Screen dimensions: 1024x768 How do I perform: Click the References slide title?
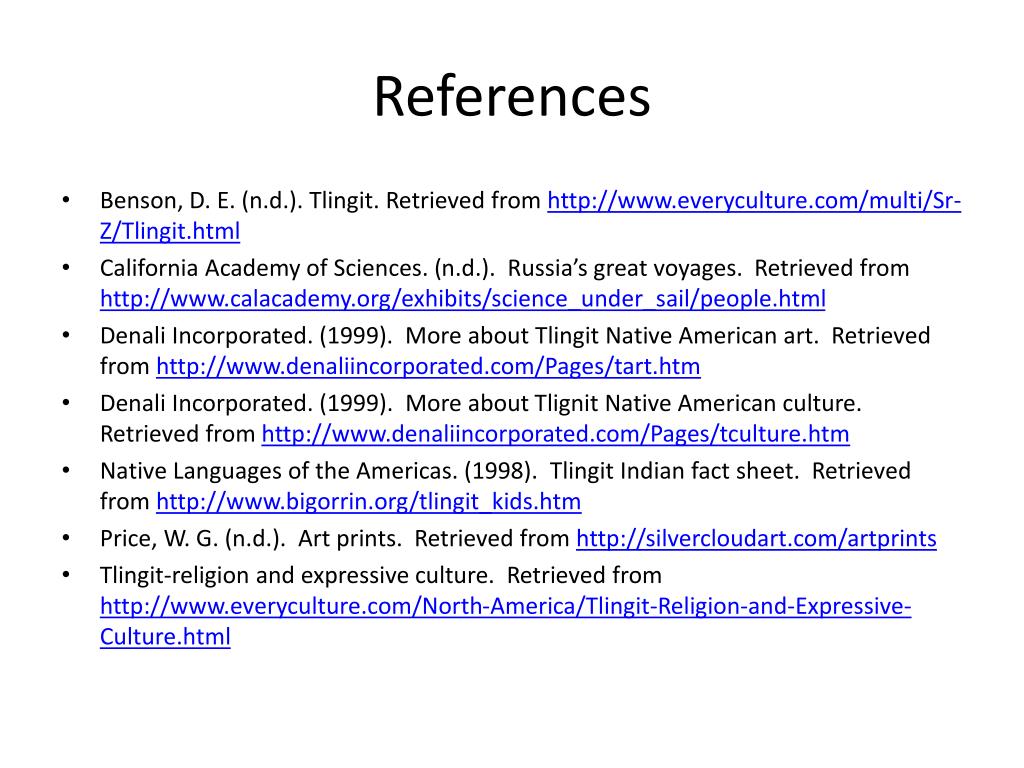pyautogui.click(x=512, y=96)
